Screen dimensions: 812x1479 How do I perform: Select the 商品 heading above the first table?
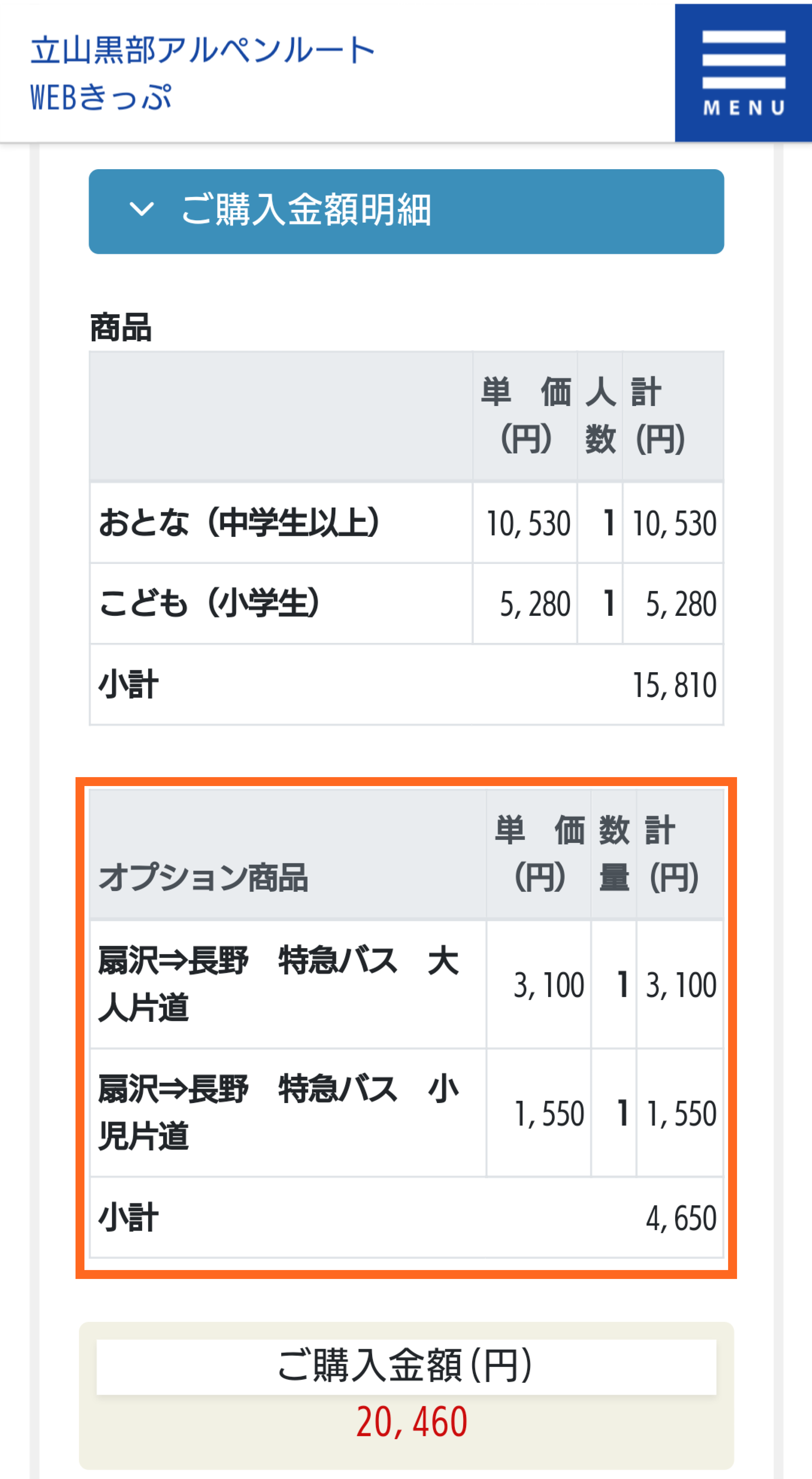[121, 328]
